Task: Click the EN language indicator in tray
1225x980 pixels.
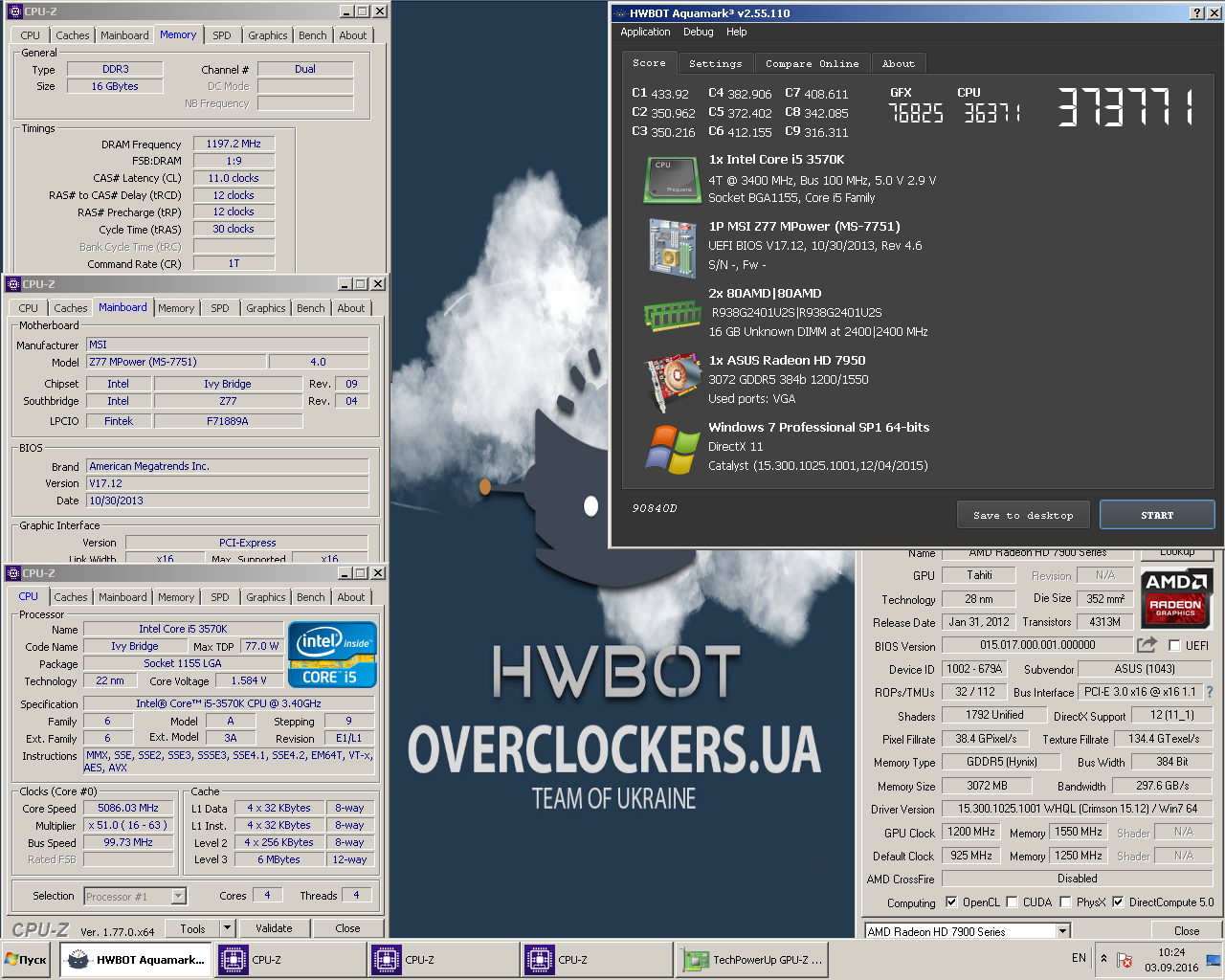Action: (x=1079, y=958)
